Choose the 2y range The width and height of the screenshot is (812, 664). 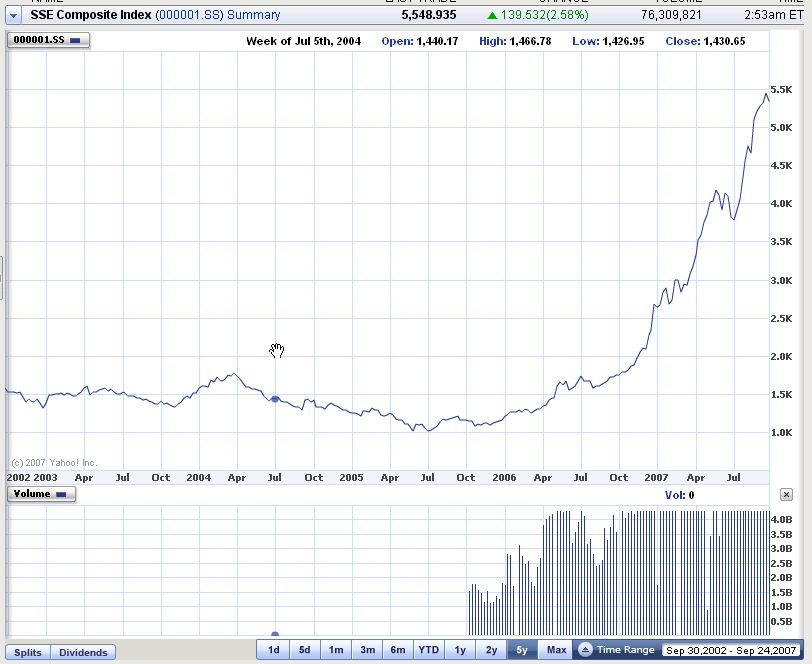tap(491, 649)
